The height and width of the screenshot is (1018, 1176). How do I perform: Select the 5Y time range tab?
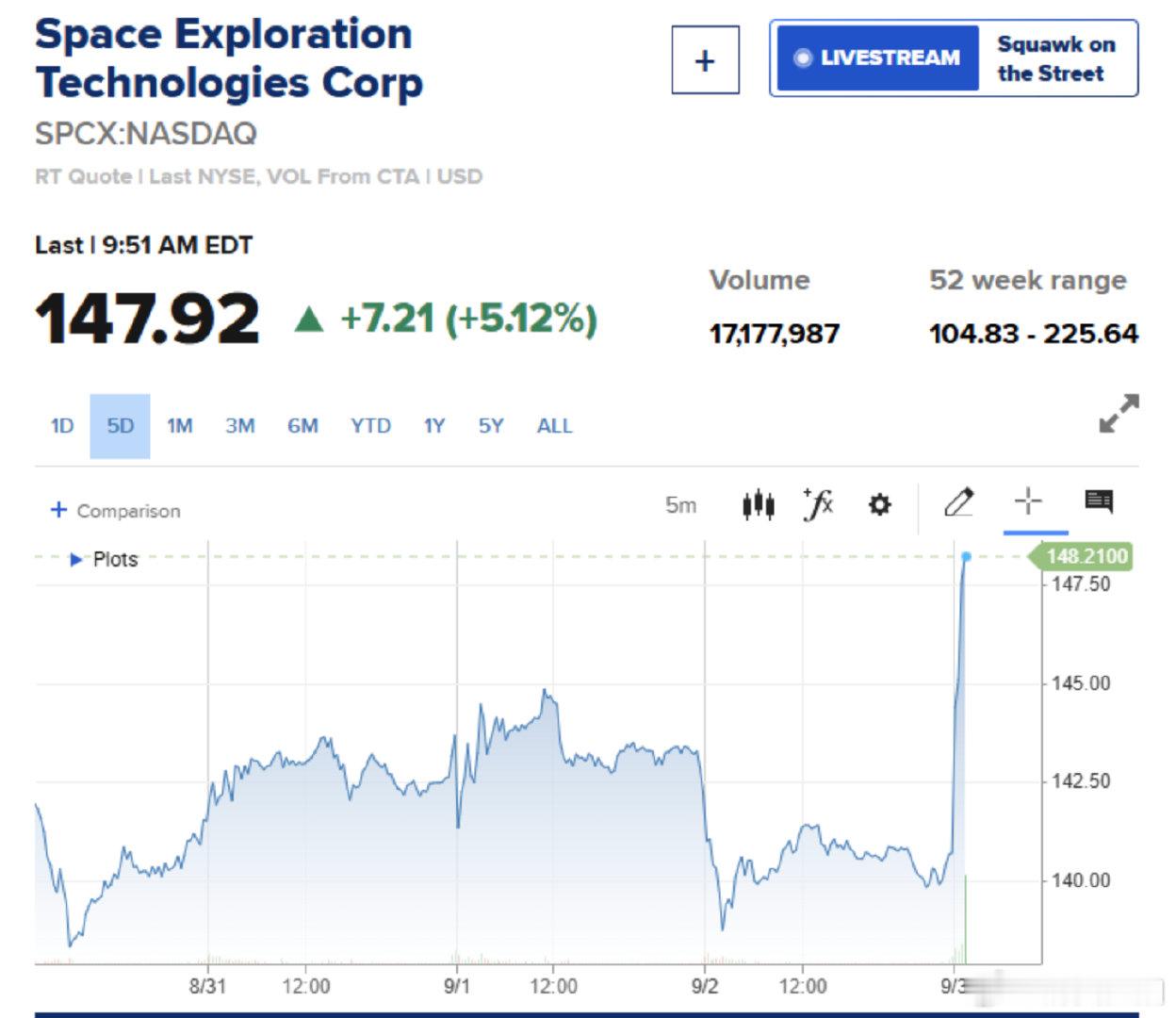(491, 426)
